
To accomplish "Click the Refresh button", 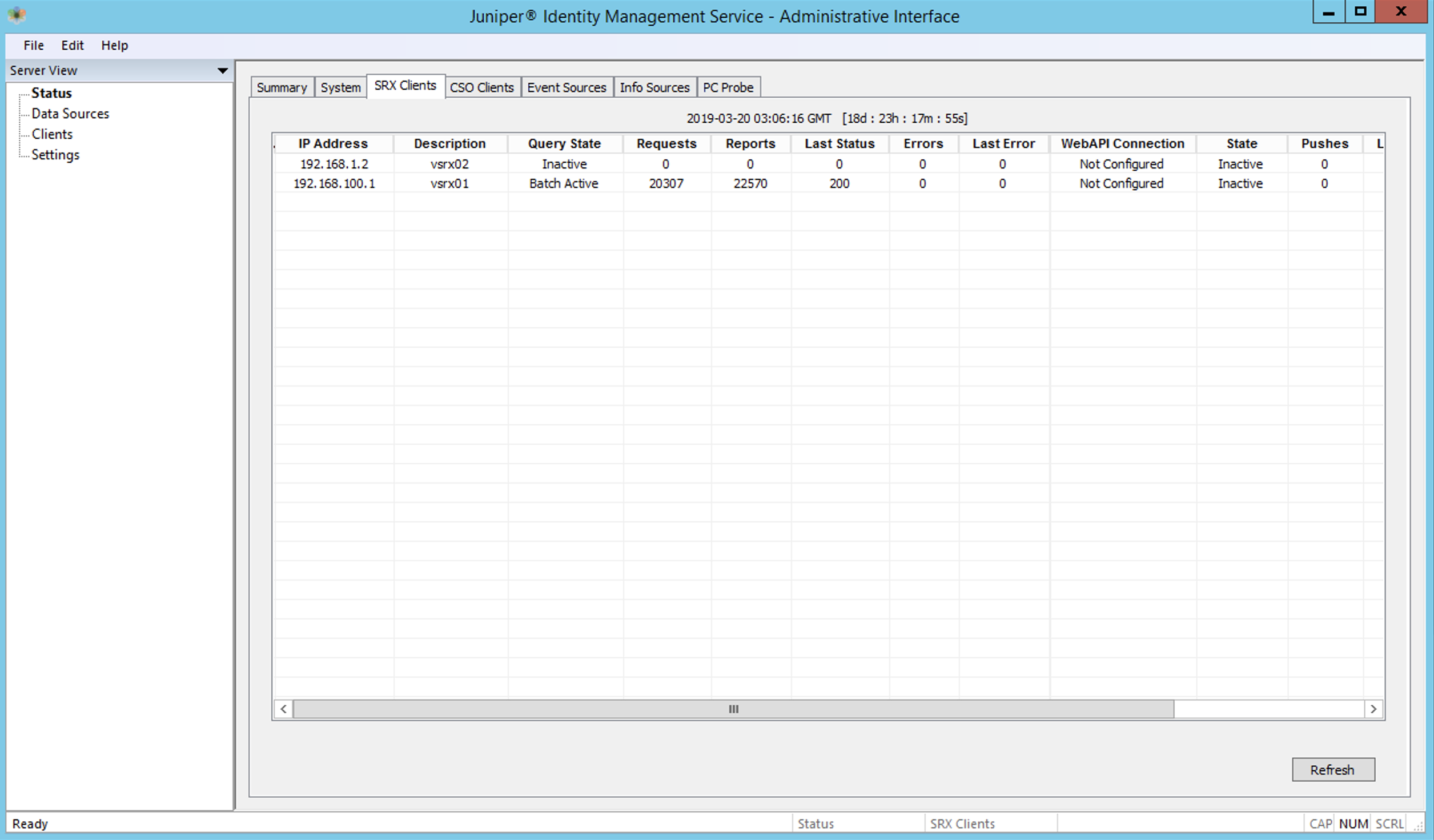I will click(1333, 770).
